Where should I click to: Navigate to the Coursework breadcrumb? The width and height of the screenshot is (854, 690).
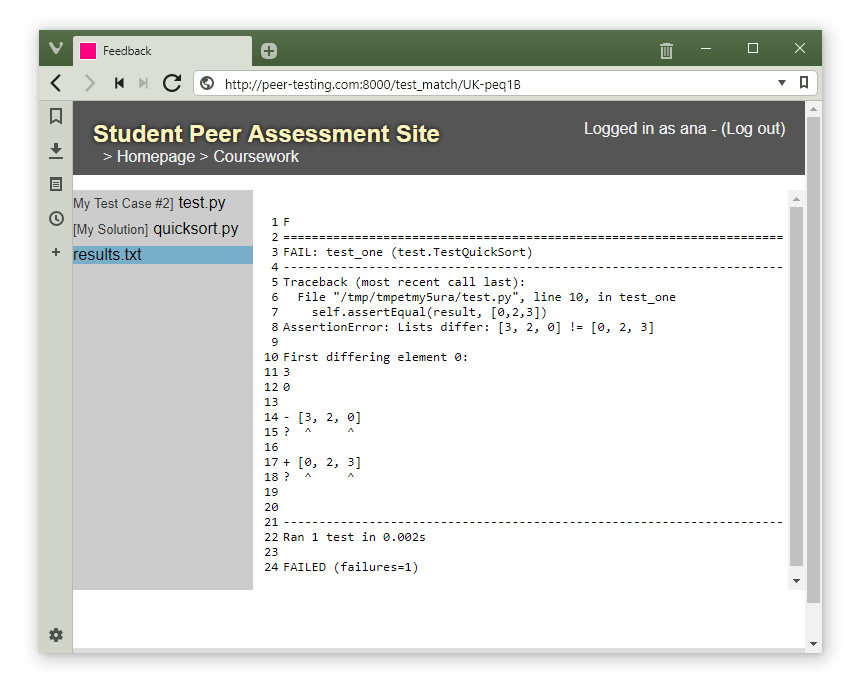pyautogui.click(x=256, y=157)
